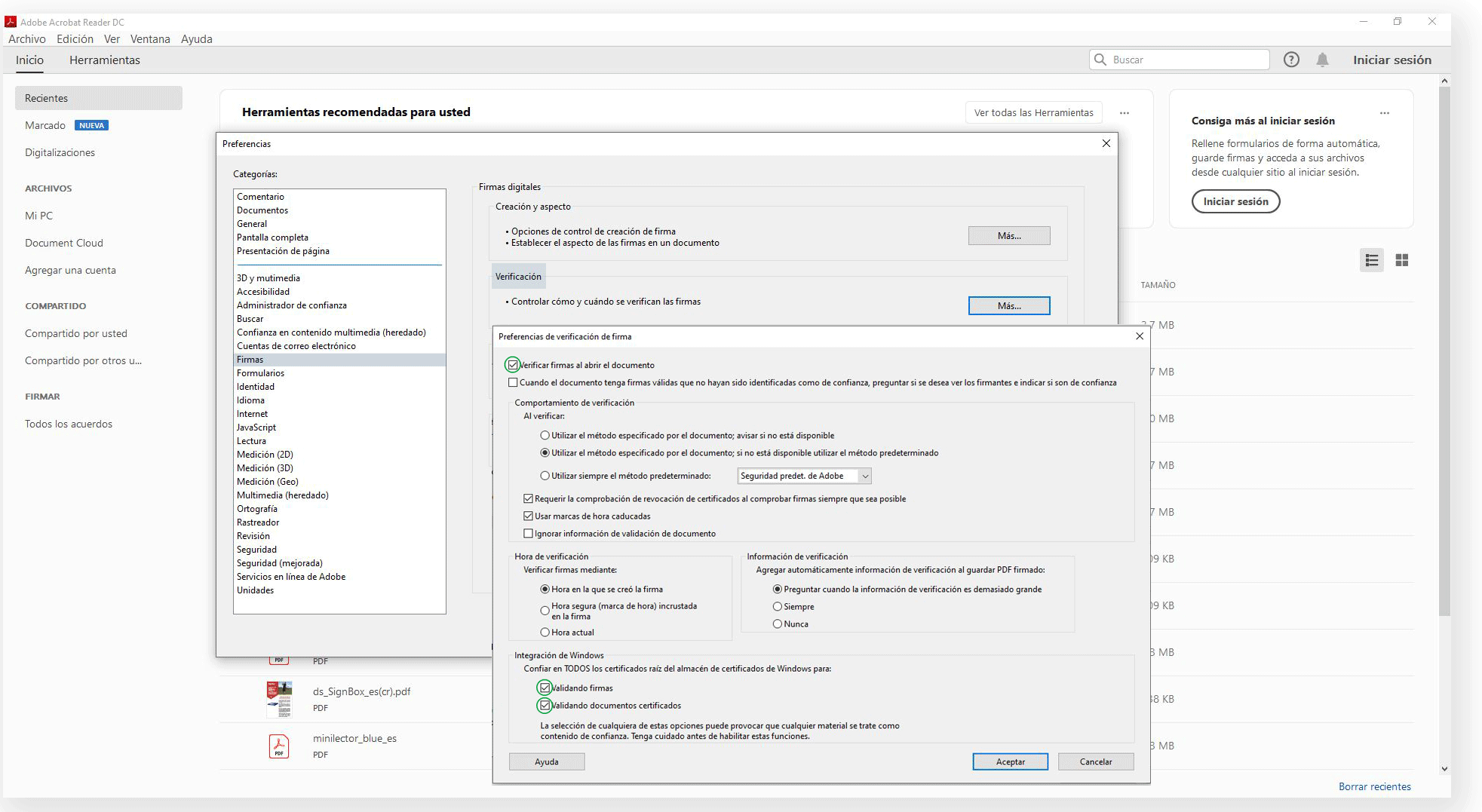Screen dimensions: 1482x812
Task: Close the Preferencias dialog
Action: pyautogui.click(x=1106, y=143)
